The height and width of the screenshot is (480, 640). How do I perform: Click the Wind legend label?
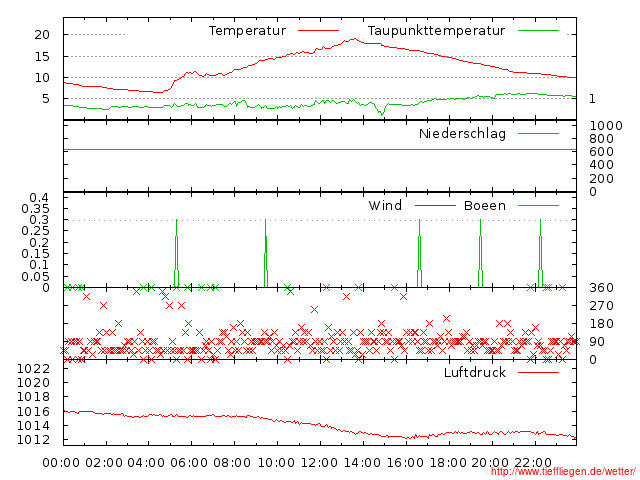click(x=385, y=206)
